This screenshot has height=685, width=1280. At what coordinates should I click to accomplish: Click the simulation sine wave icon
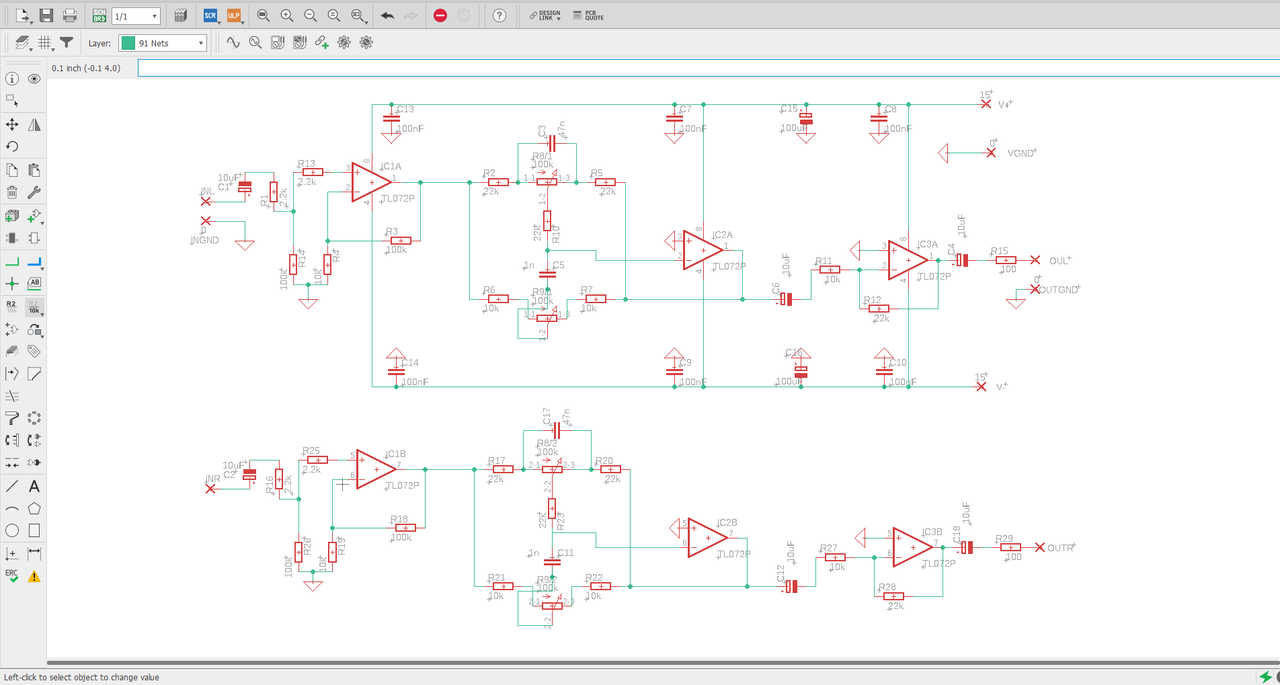point(233,43)
